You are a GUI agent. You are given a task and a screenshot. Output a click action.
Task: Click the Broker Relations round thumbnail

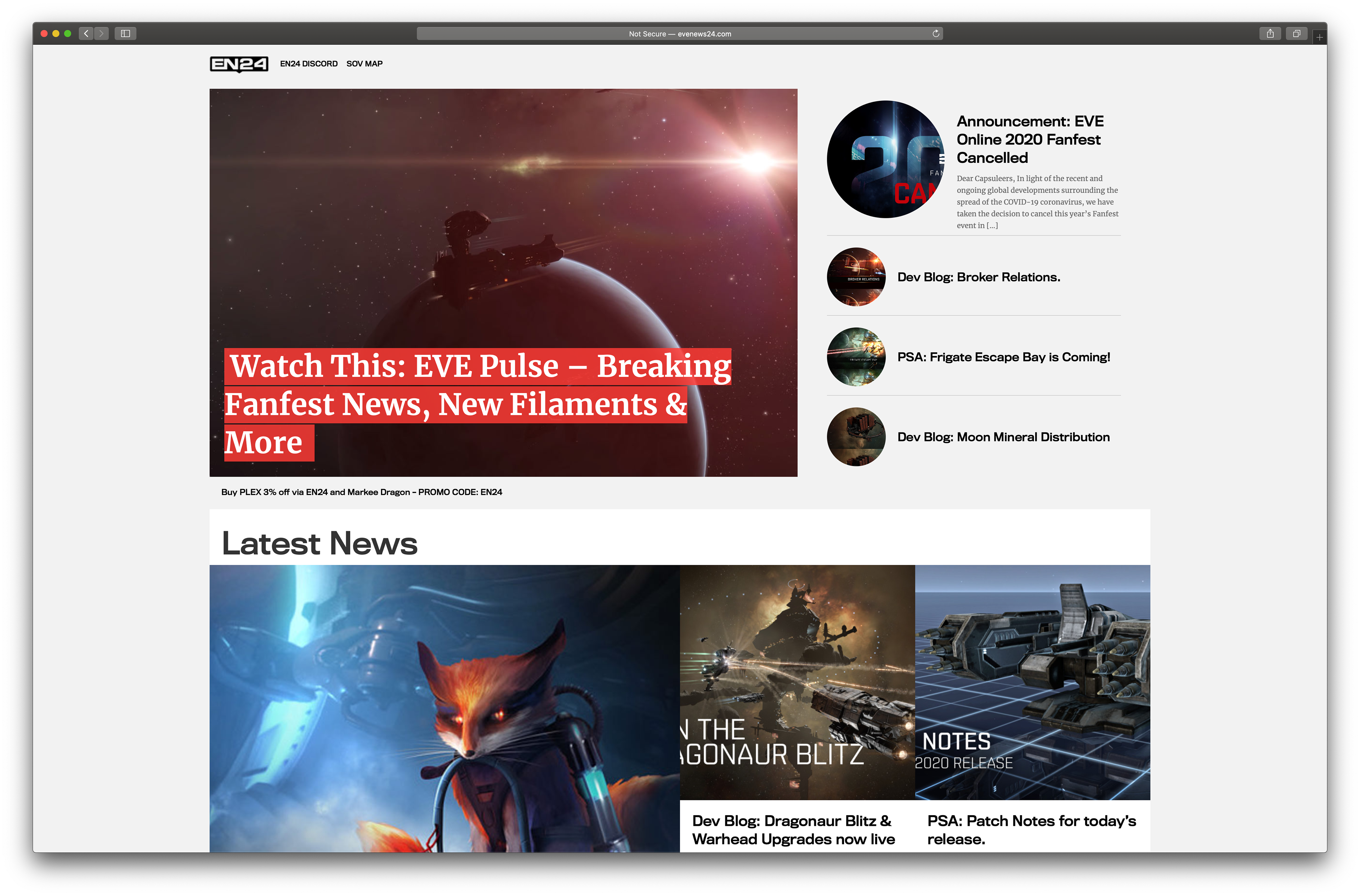(856, 277)
